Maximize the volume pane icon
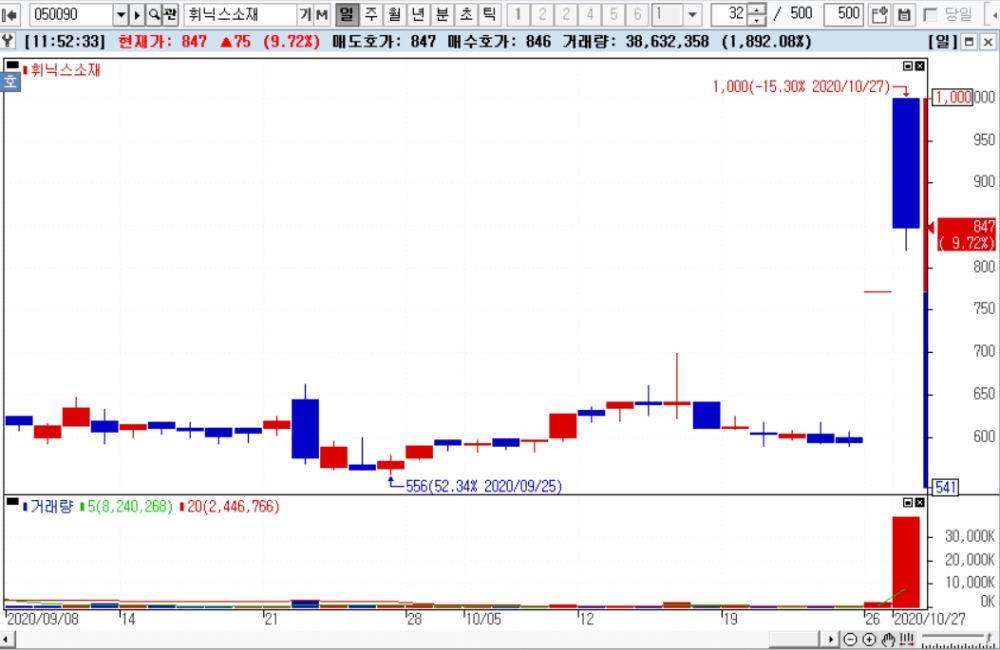 click(x=908, y=503)
